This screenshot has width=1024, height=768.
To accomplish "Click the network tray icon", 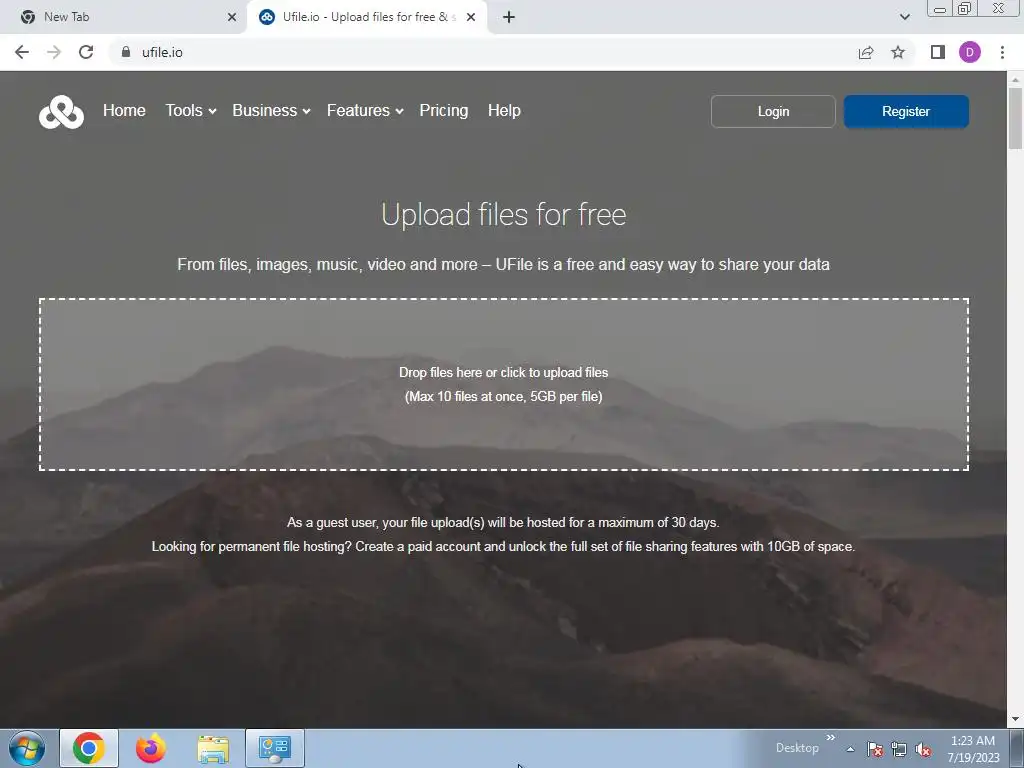I will 899,749.
